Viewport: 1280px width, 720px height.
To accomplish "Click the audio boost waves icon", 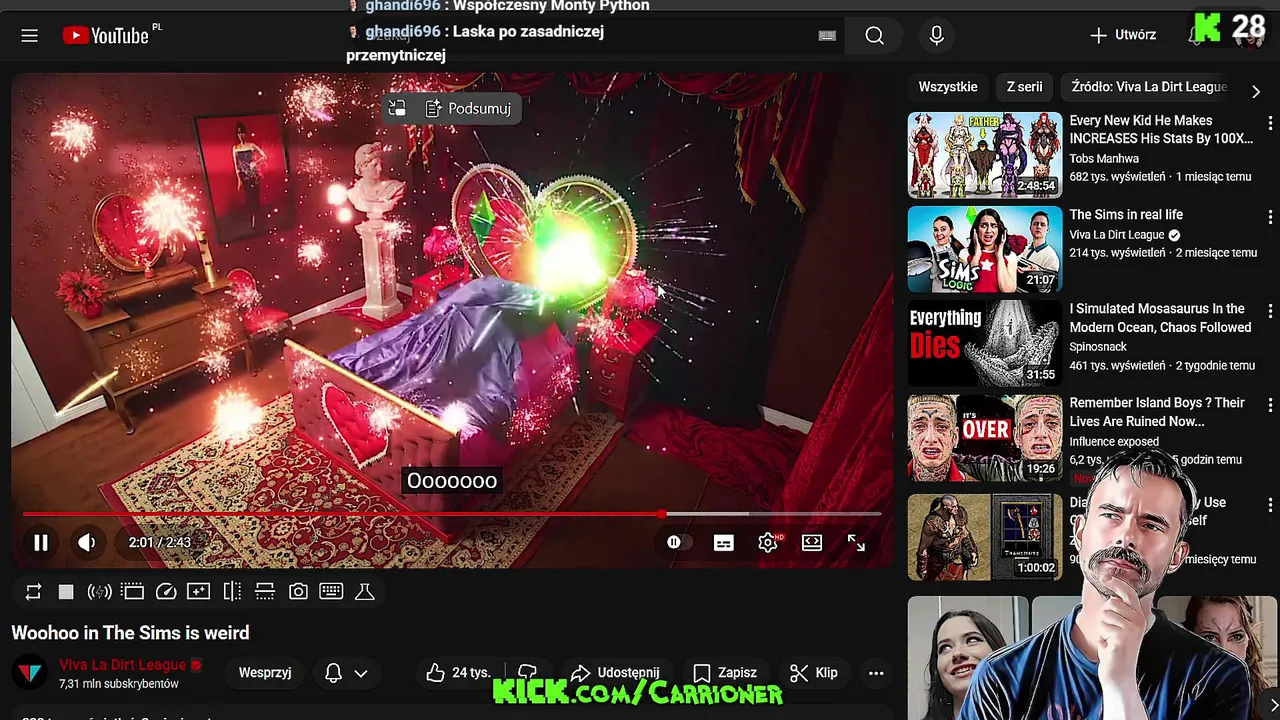I will tap(99, 592).
